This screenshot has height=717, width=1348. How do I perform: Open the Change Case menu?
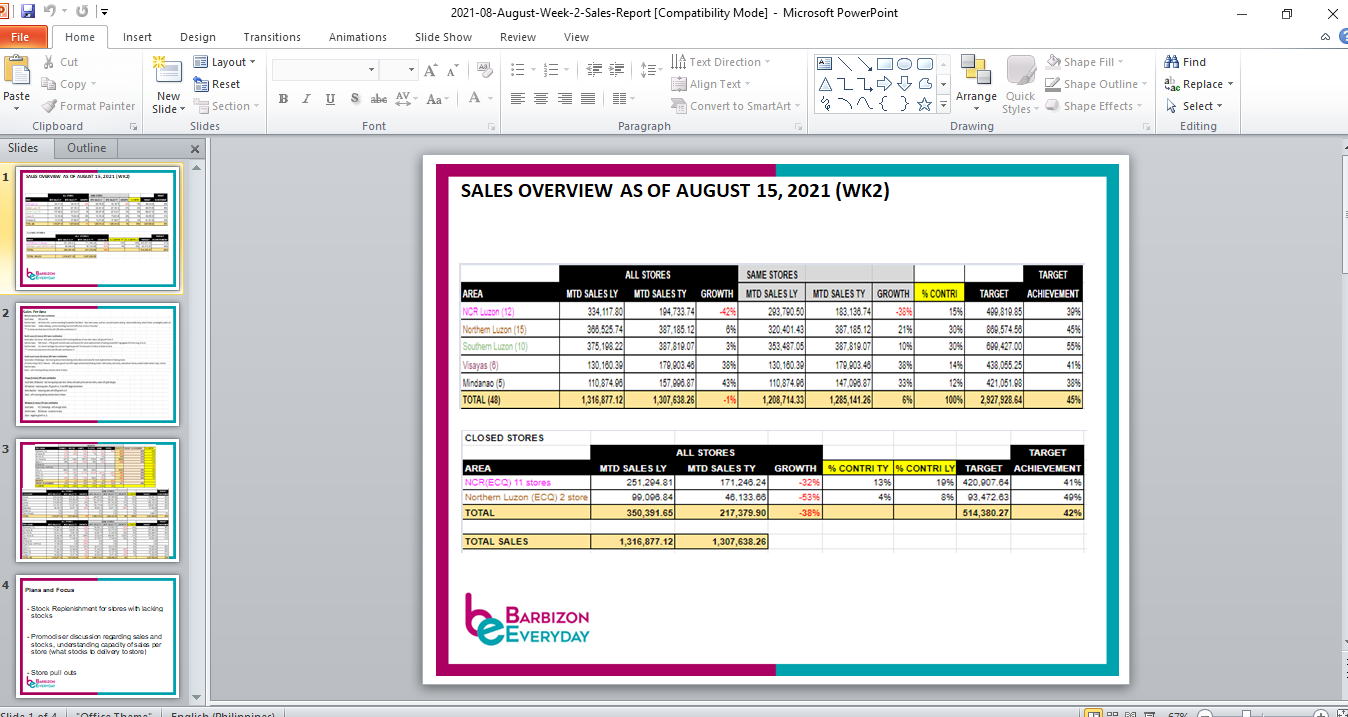coord(437,99)
